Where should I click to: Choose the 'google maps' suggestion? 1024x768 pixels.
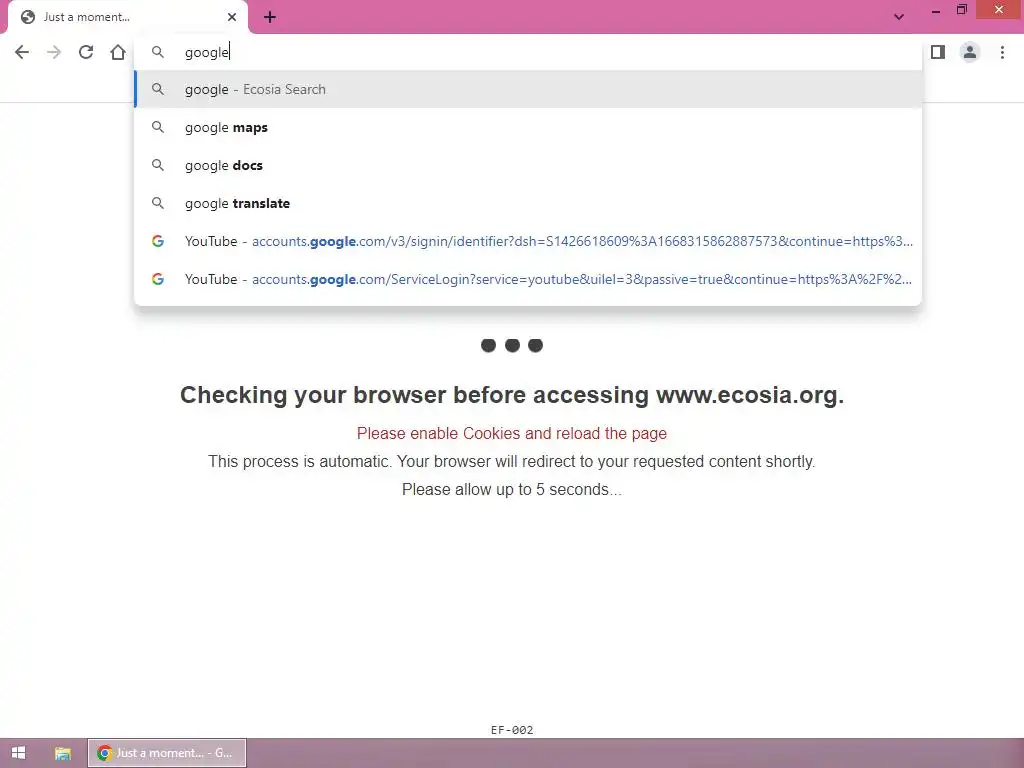tap(528, 127)
